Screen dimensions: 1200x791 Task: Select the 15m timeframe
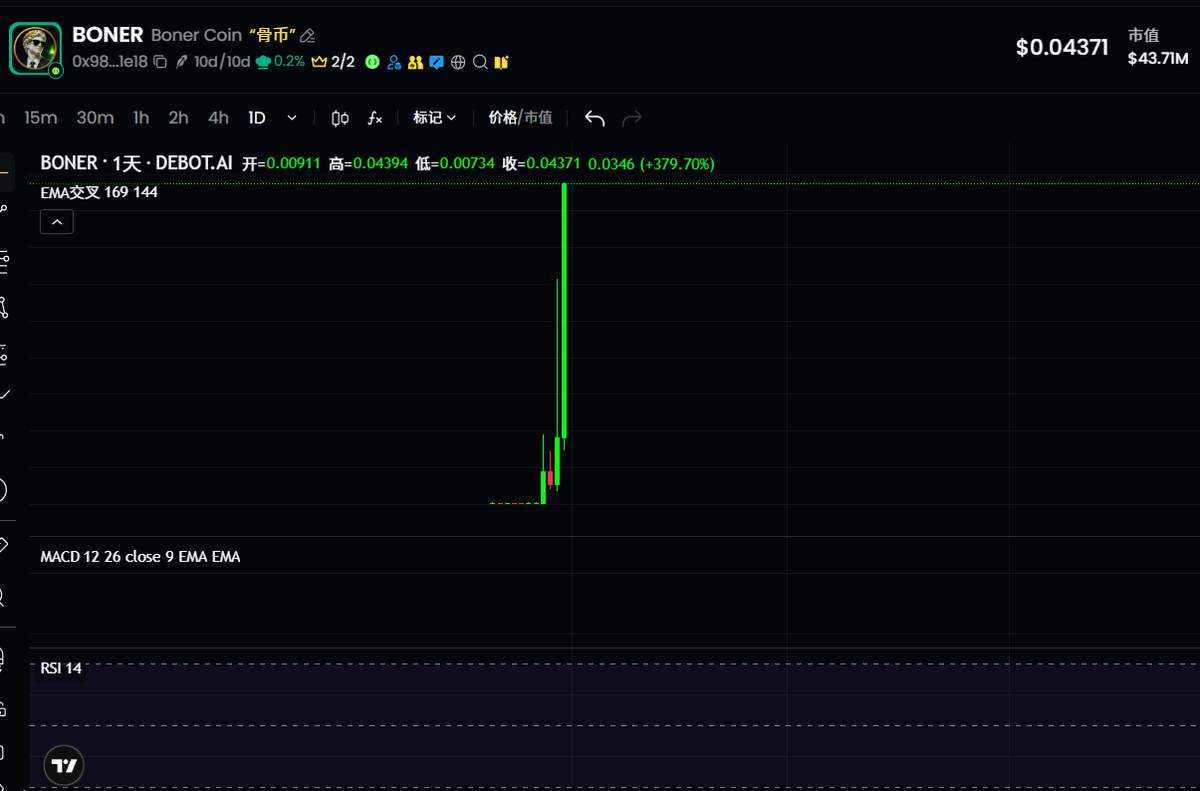pos(40,118)
